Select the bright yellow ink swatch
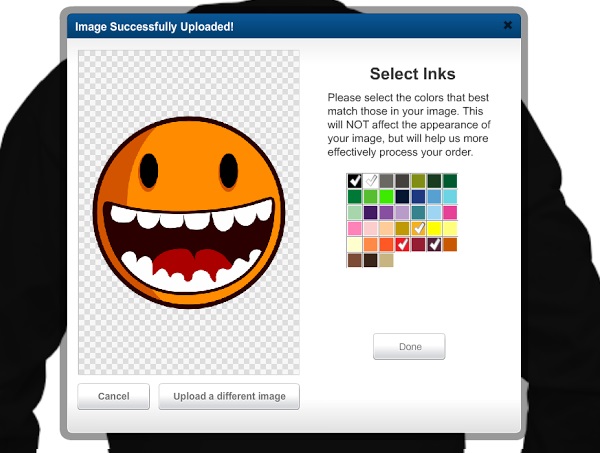This screenshot has width=600, height=453. 435,228
